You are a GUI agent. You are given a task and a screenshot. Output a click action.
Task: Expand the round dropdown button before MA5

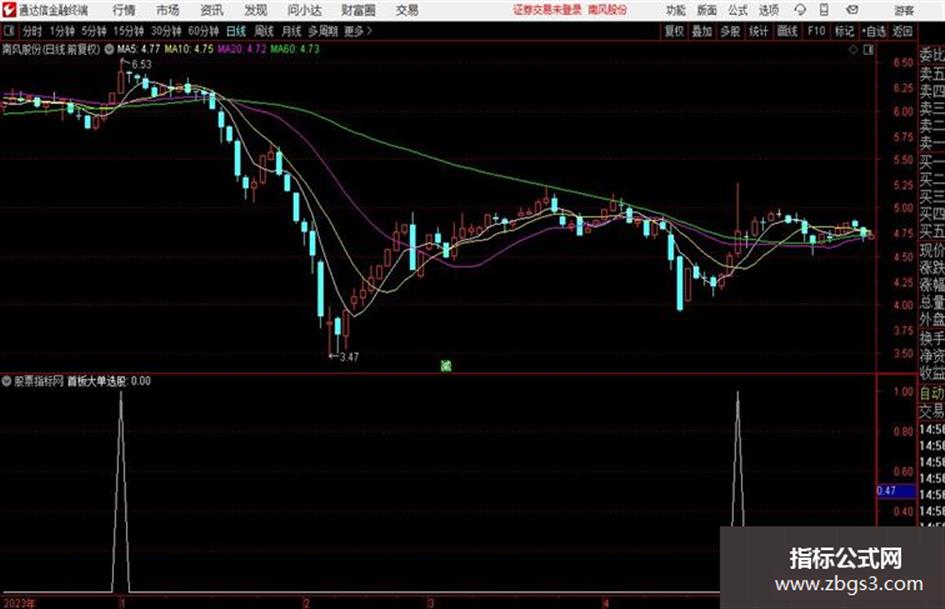tap(109, 49)
